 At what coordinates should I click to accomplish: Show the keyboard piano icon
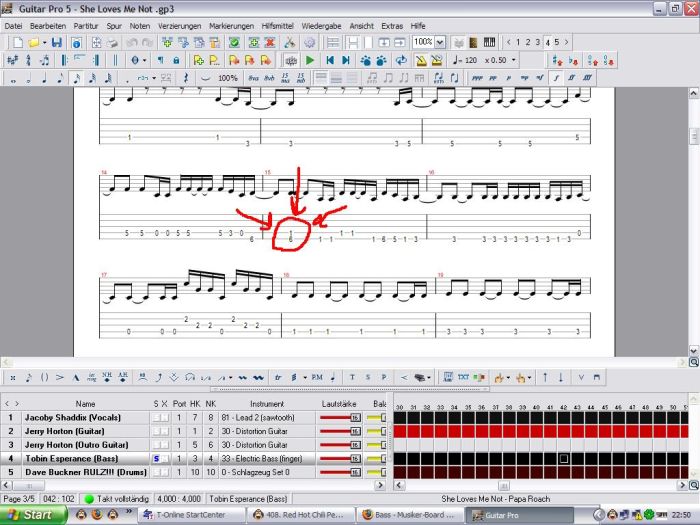click(x=489, y=42)
